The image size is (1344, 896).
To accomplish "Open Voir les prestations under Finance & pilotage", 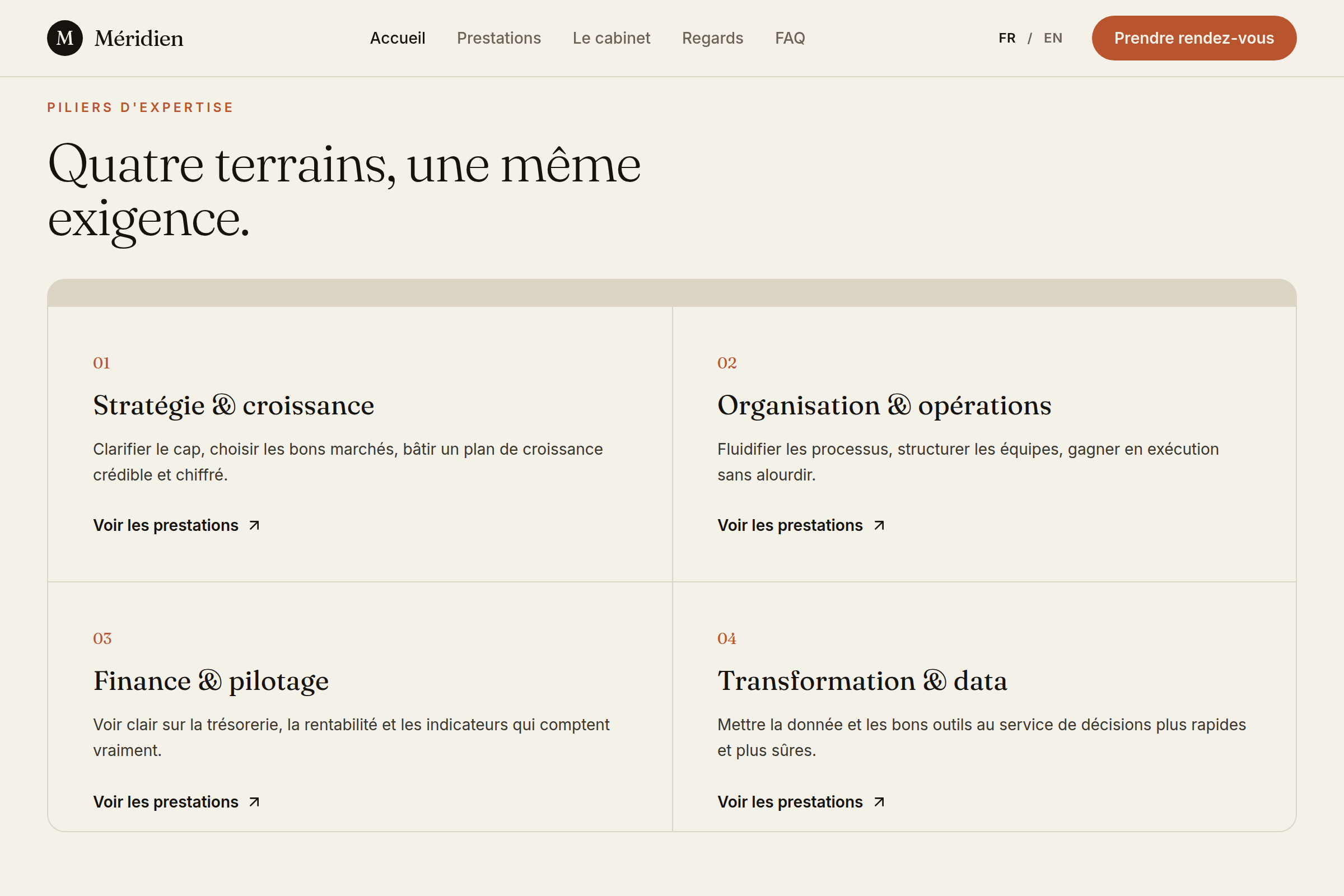I will [x=176, y=802].
